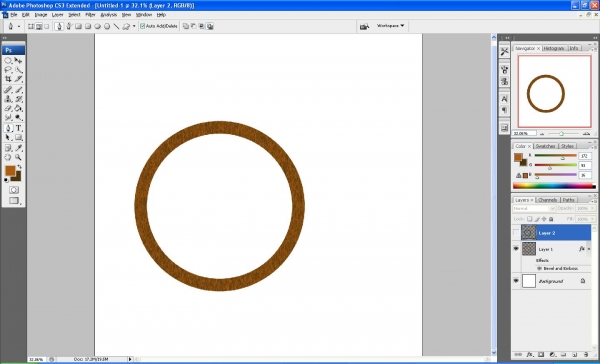Select the Brush tool

pyautogui.click(x=18, y=90)
